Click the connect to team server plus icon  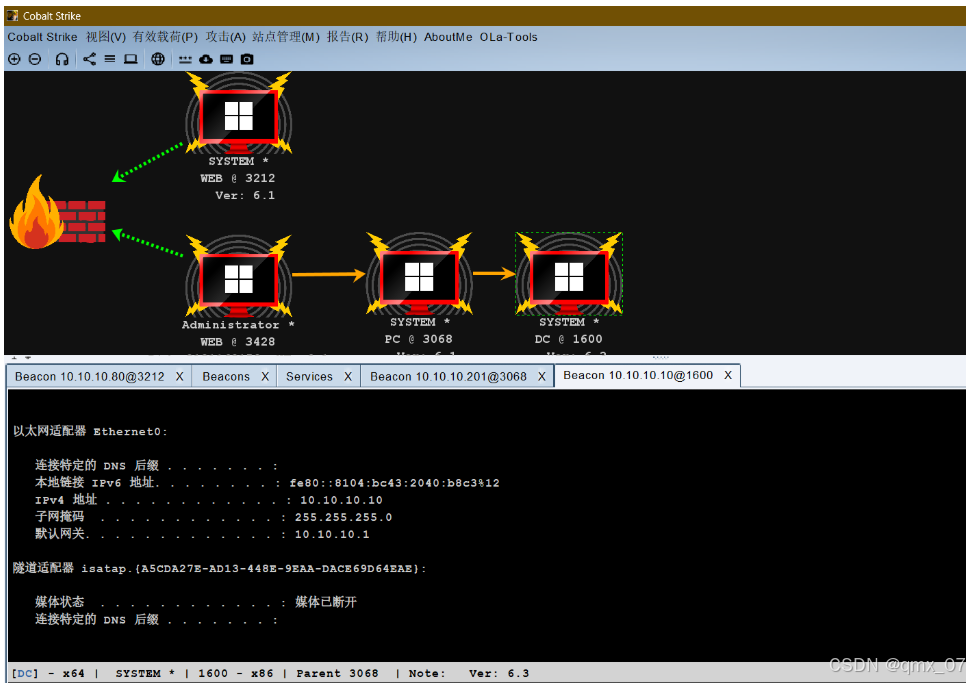[x=14, y=59]
